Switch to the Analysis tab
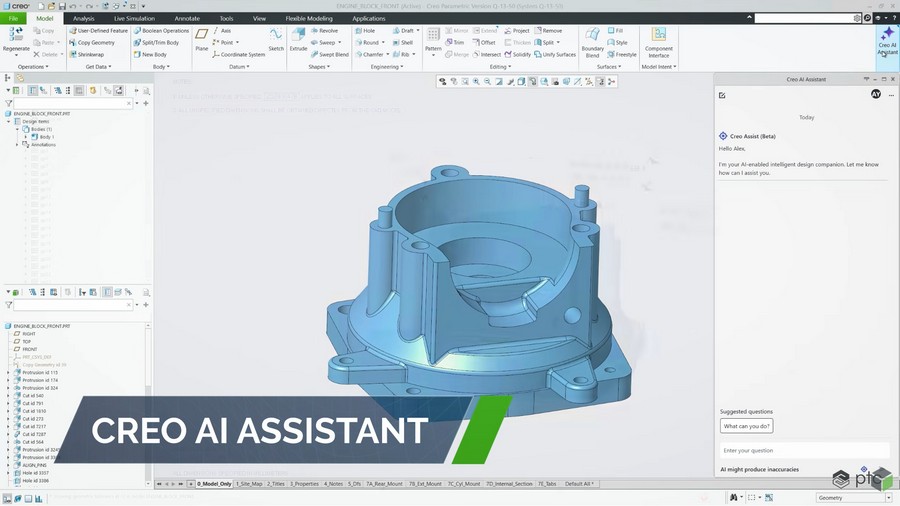The image size is (900, 506). [83, 18]
